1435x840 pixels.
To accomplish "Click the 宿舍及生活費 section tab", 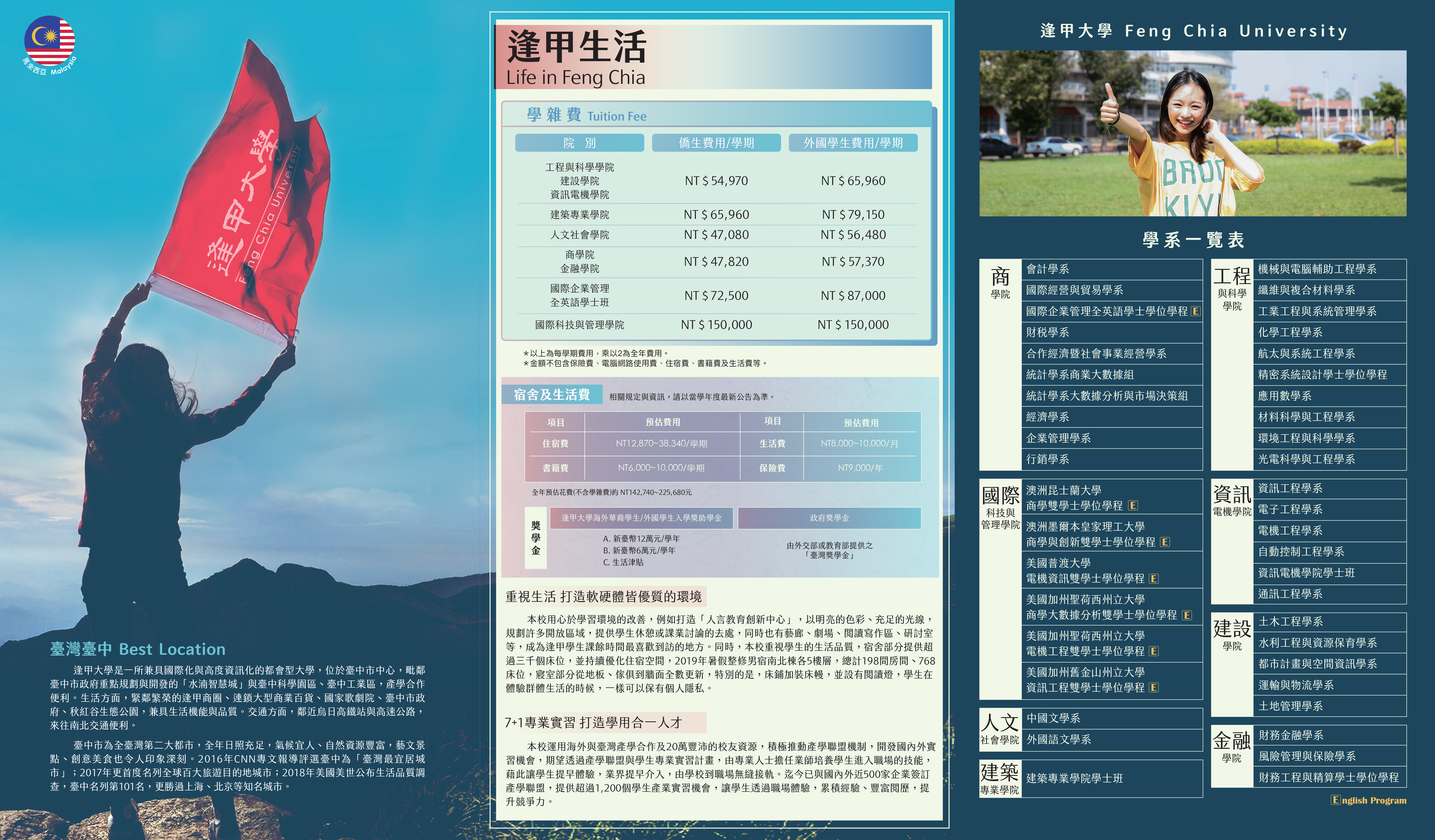I will pos(551,394).
